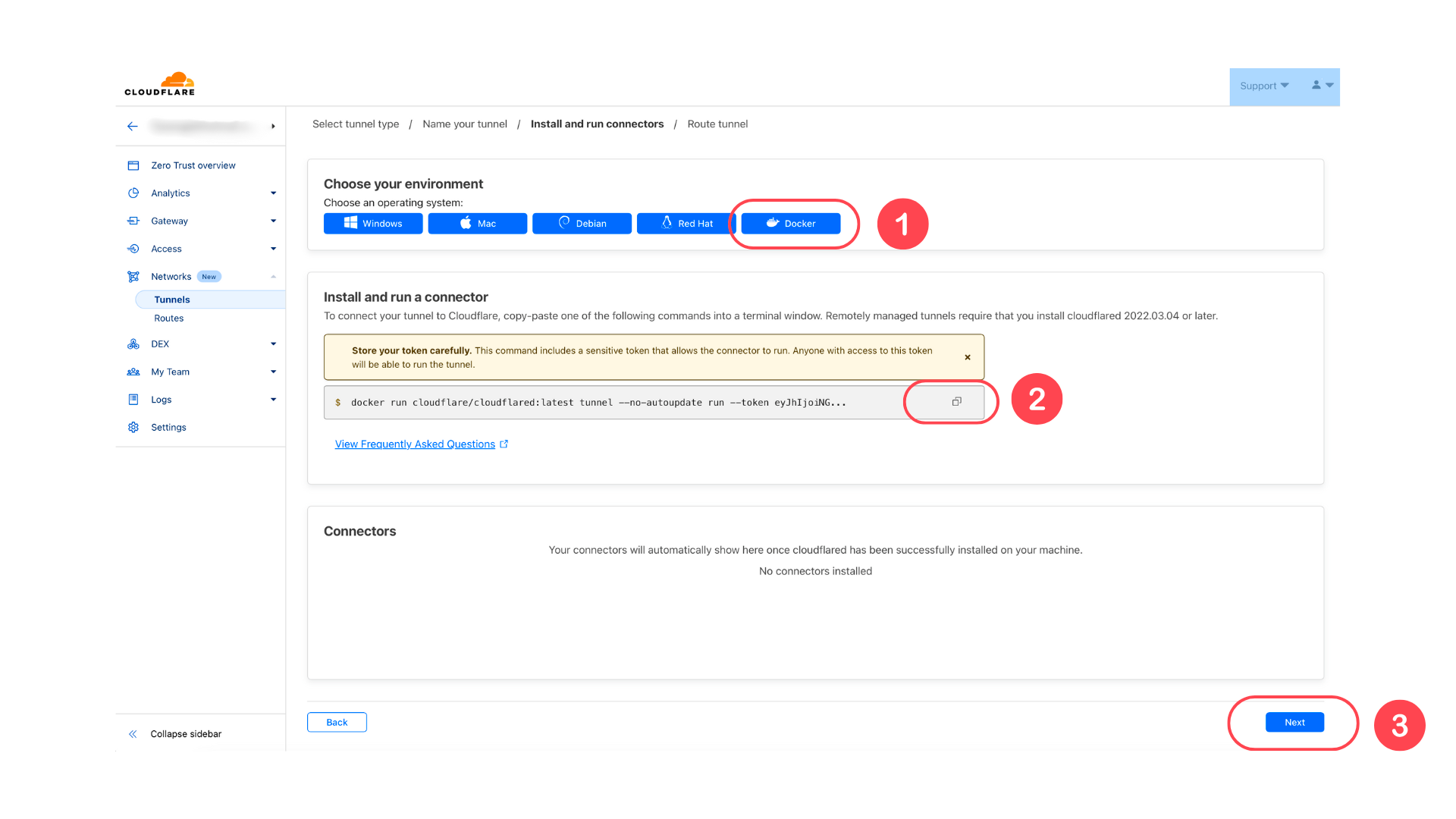Click the Zero Trust overview icon

coord(133,165)
